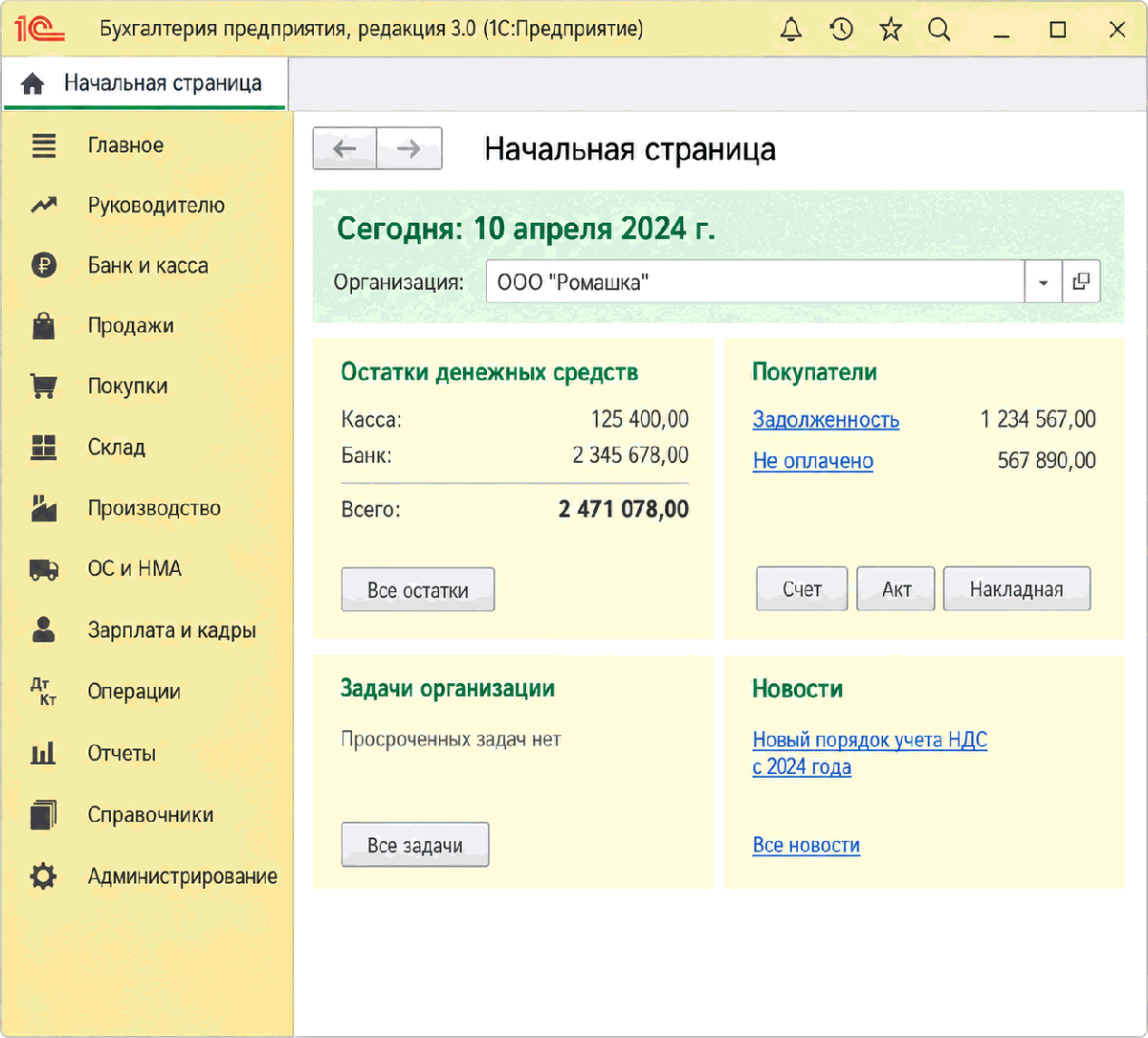
Task: Click the Администрирование gear icon
Action: [x=44, y=876]
